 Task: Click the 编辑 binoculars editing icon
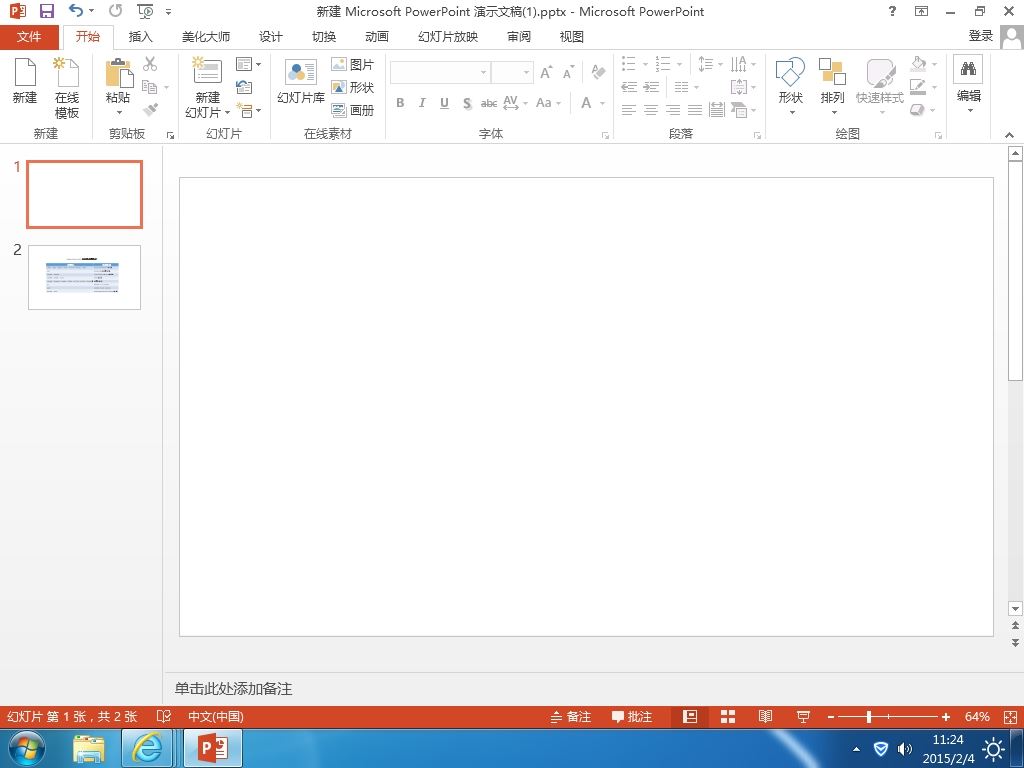tap(968, 69)
